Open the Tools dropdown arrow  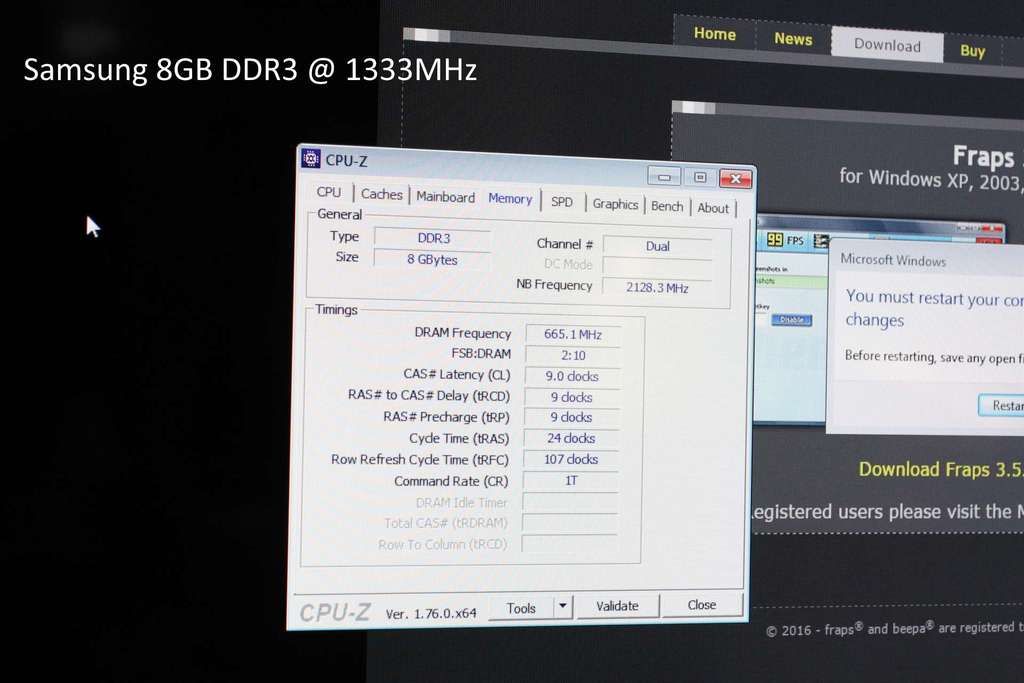click(563, 606)
